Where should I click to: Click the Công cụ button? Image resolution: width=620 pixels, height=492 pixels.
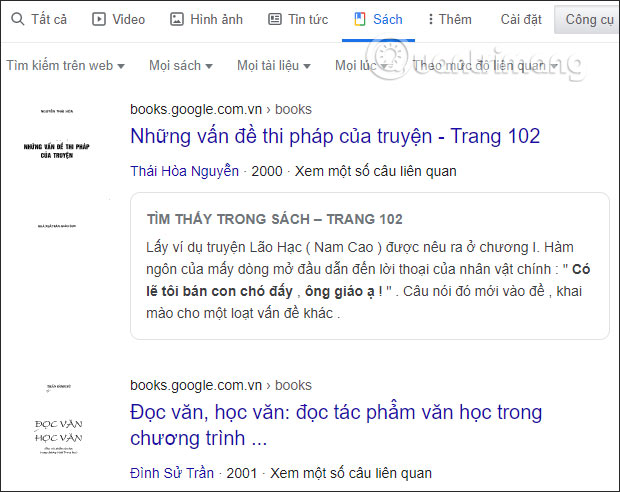click(587, 19)
